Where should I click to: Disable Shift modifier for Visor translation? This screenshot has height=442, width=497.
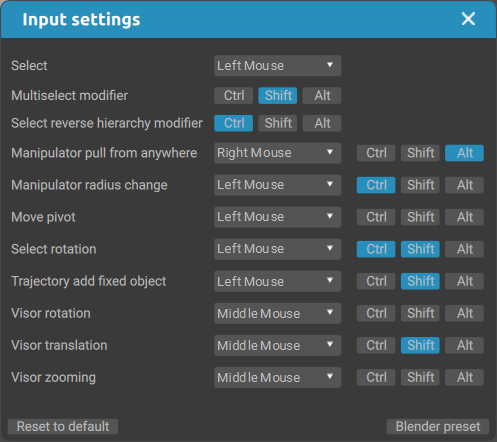coord(420,345)
